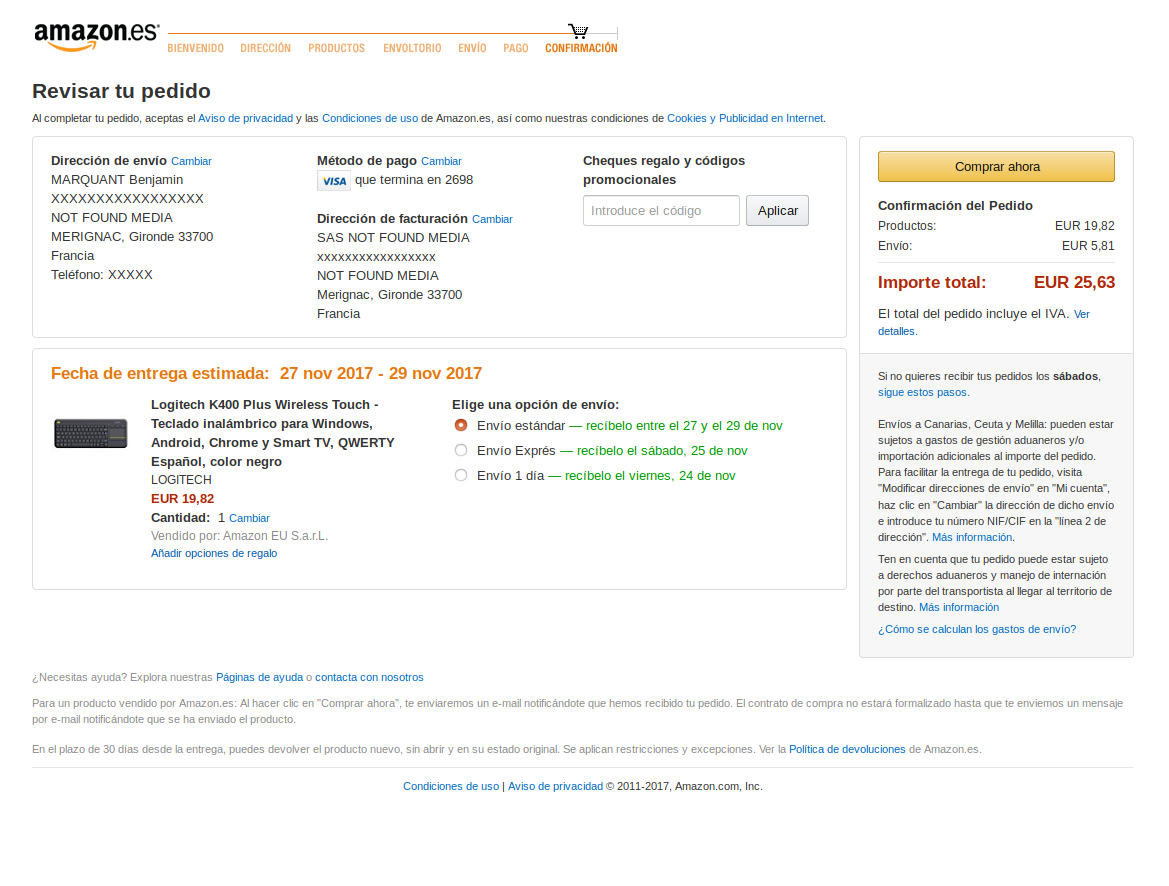
Task: Change the Dirección de envío
Action: (191, 161)
